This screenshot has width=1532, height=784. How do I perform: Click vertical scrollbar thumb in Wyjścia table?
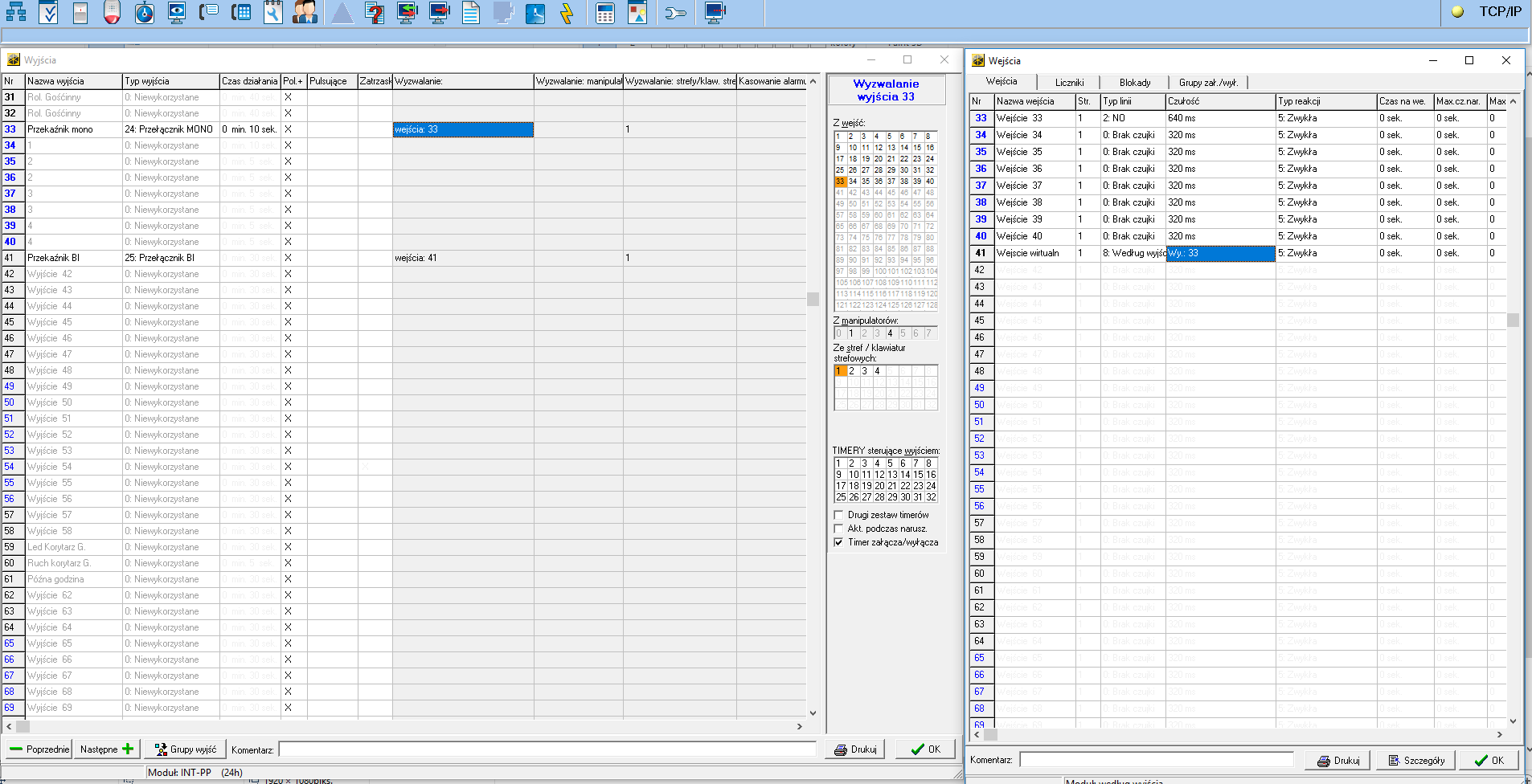click(x=813, y=299)
